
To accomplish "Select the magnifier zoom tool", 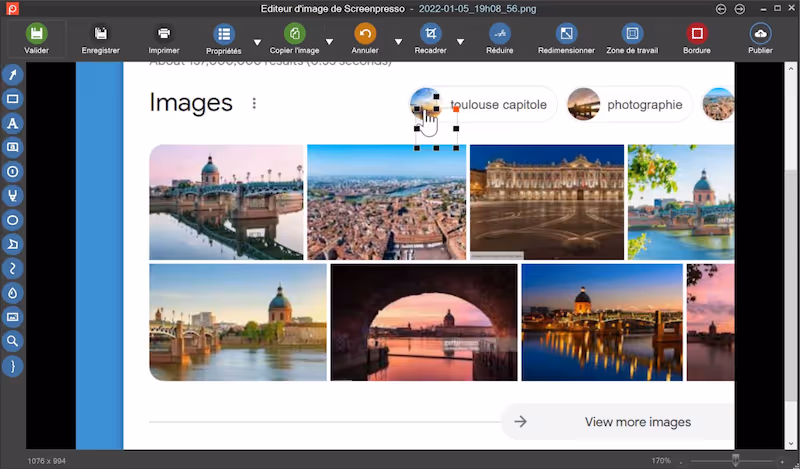I will (12, 341).
